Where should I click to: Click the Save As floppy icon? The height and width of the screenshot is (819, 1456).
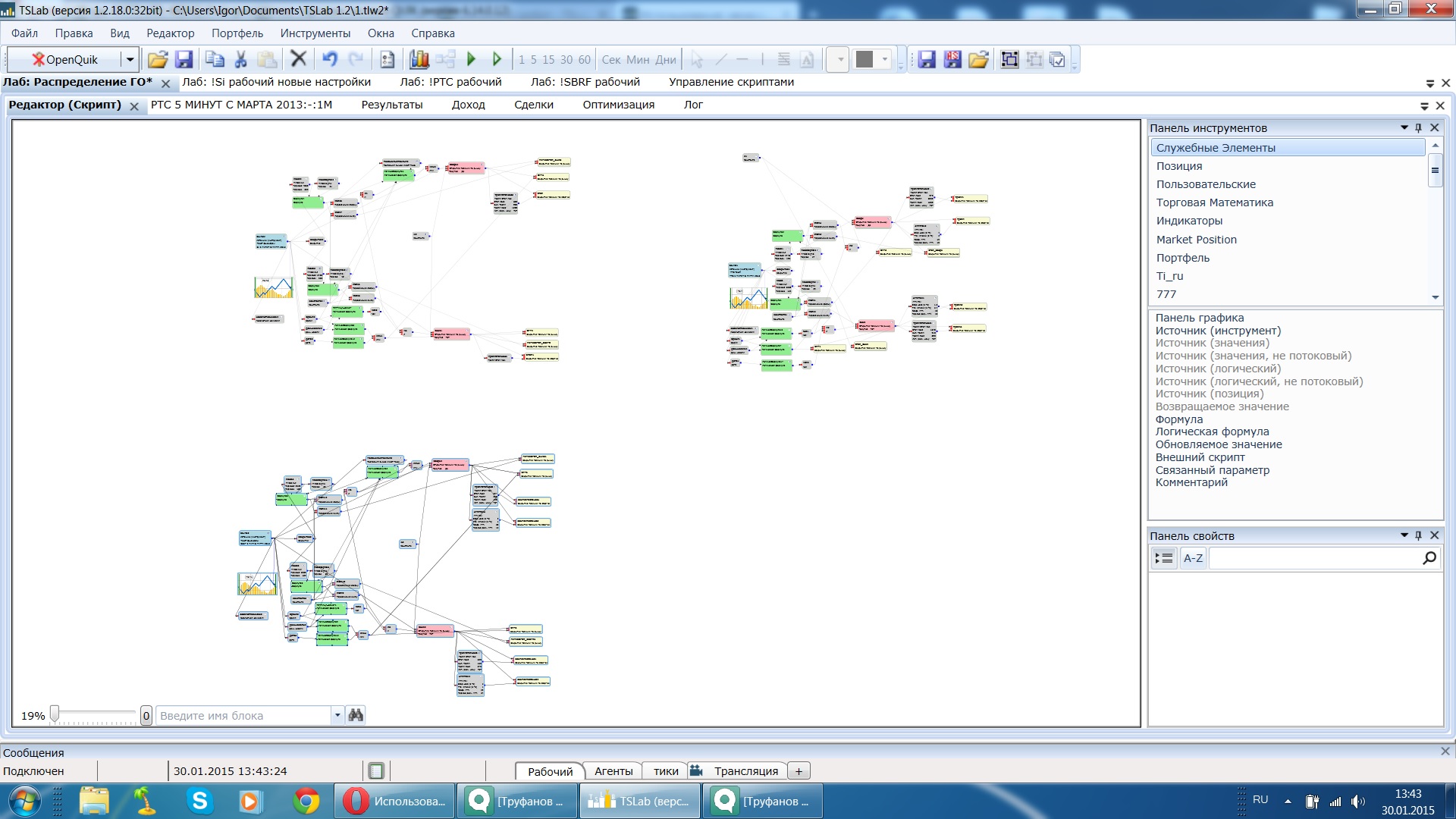pyautogui.click(x=952, y=59)
